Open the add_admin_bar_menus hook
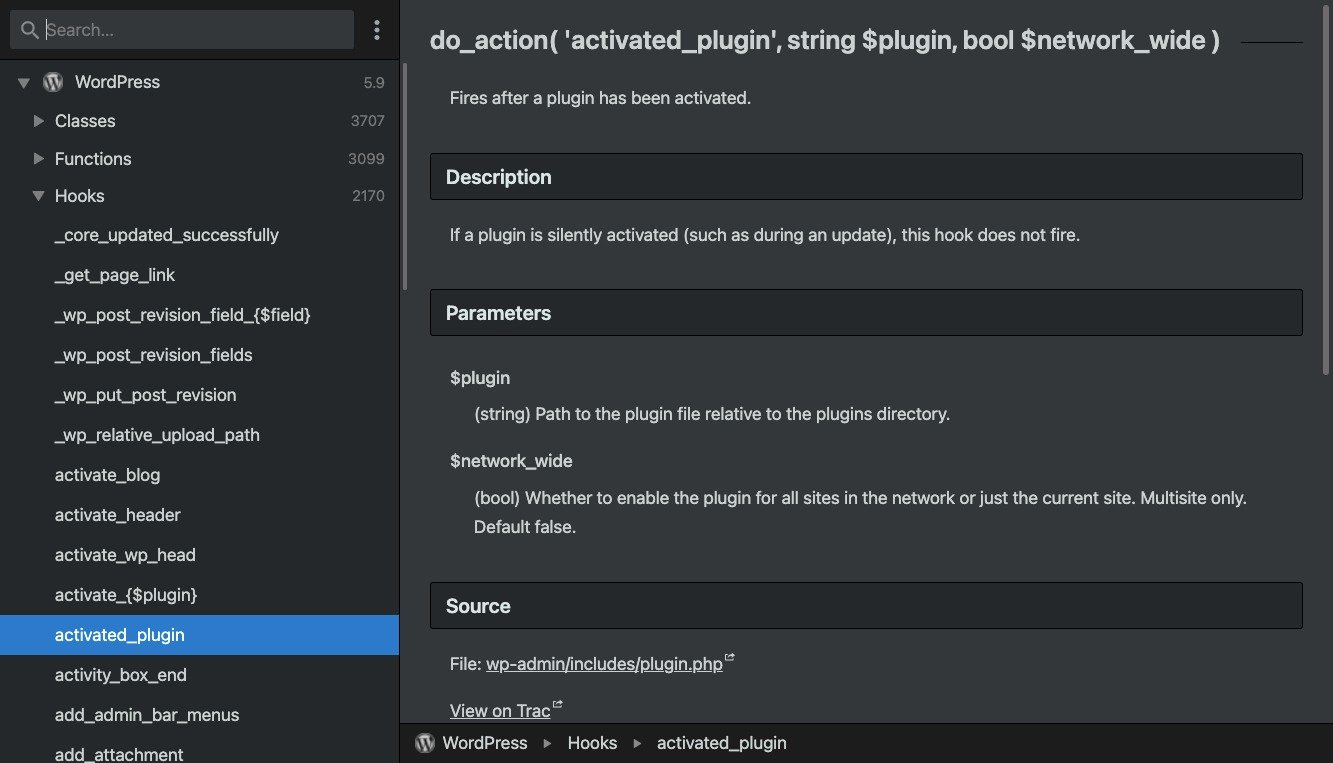 (199, 715)
